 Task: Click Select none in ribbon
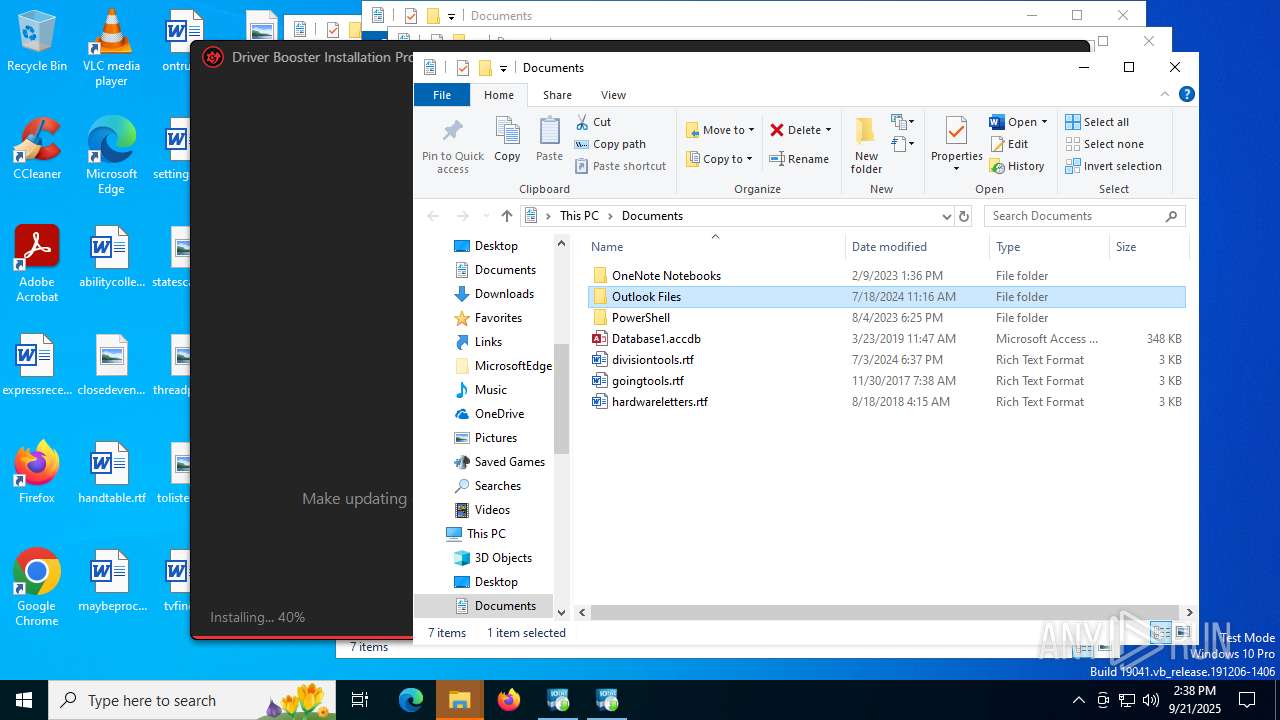pos(1104,144)
